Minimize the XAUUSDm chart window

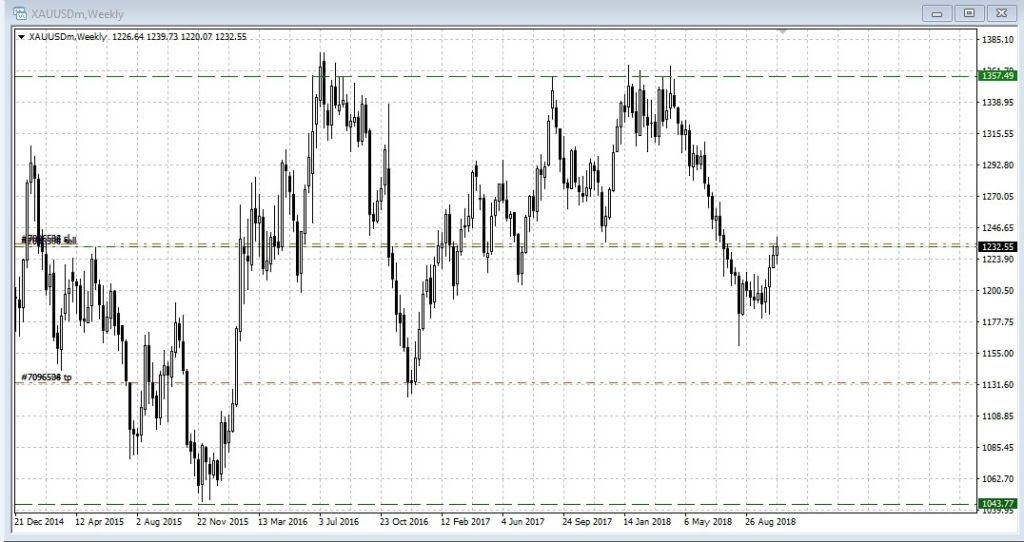pyautogui.click(x=938, y=12)
